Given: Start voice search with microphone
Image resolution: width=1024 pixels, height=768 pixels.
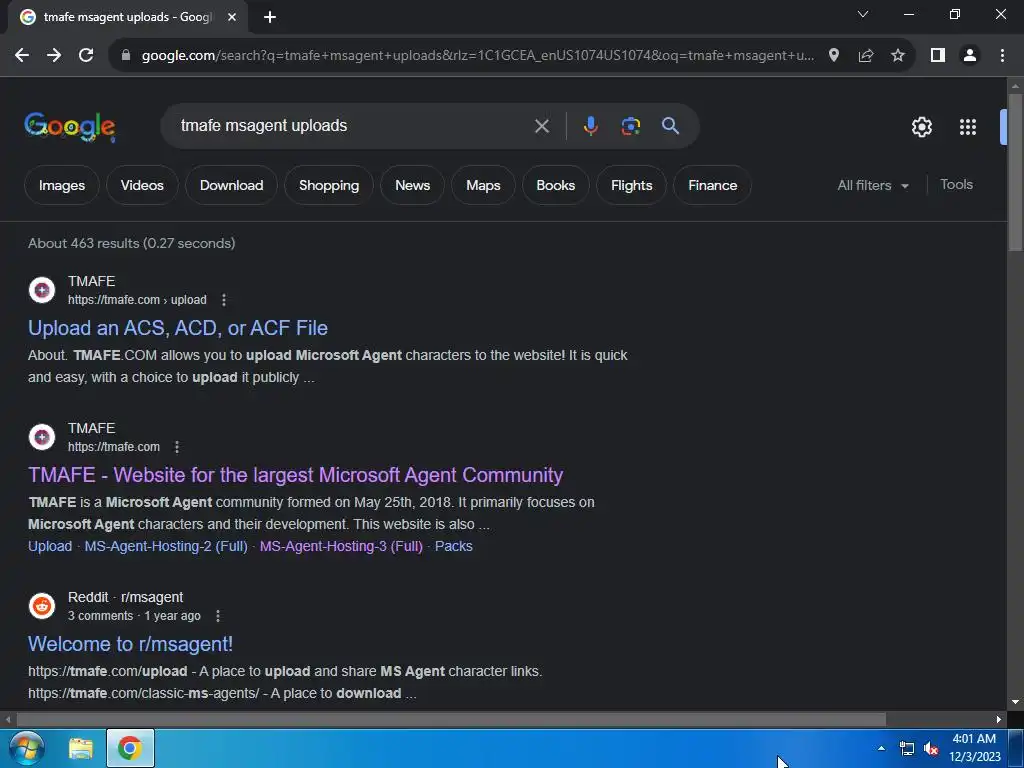Looking at the screenshot, I should (590, 126).
